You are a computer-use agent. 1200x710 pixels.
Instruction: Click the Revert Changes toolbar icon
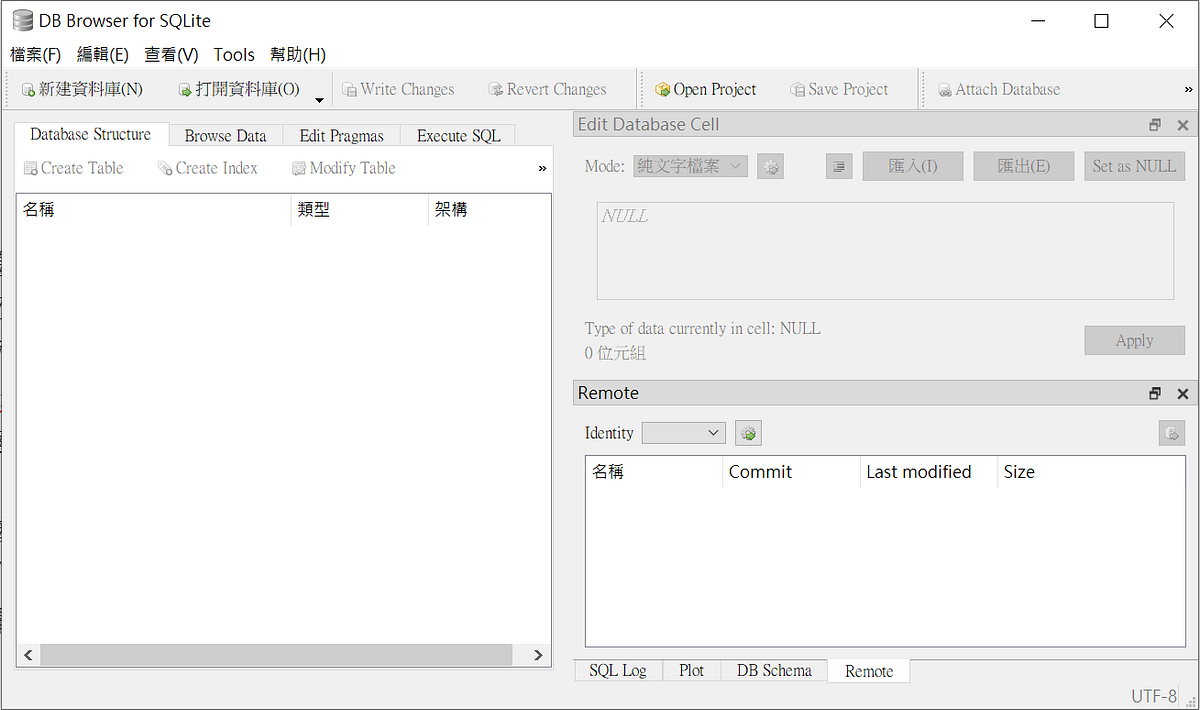[496, 89]
